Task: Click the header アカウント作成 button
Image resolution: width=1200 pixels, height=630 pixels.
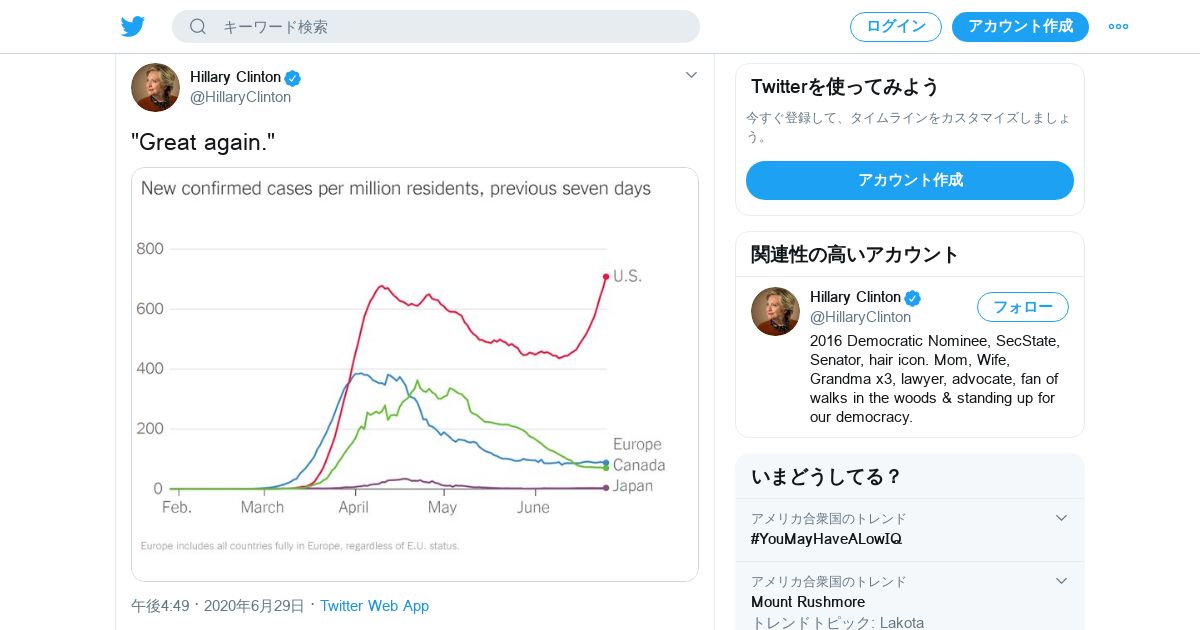Action: click(1020, 27)
